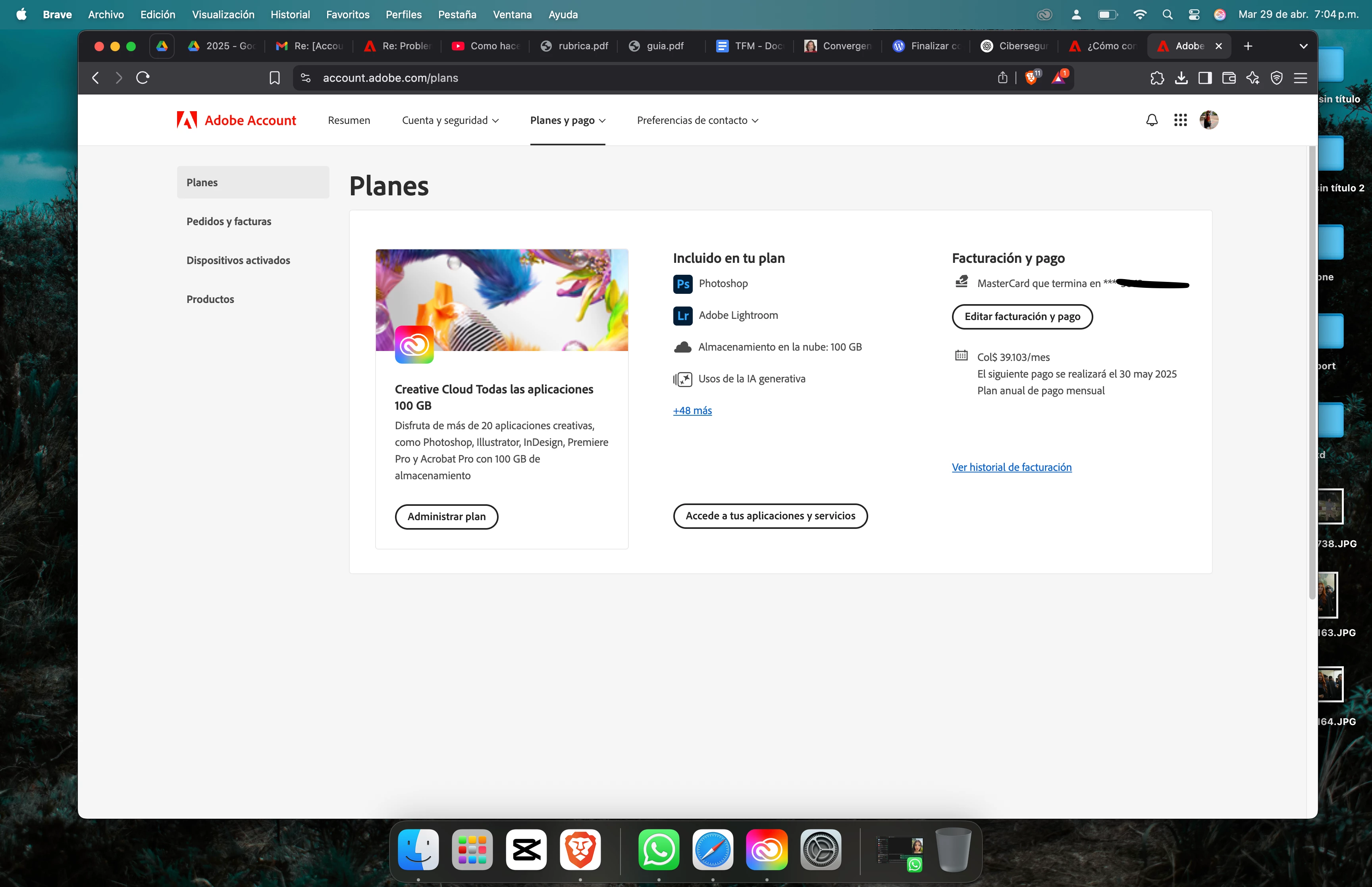Open the browser extensions puzzle icon

(1157, 78)
